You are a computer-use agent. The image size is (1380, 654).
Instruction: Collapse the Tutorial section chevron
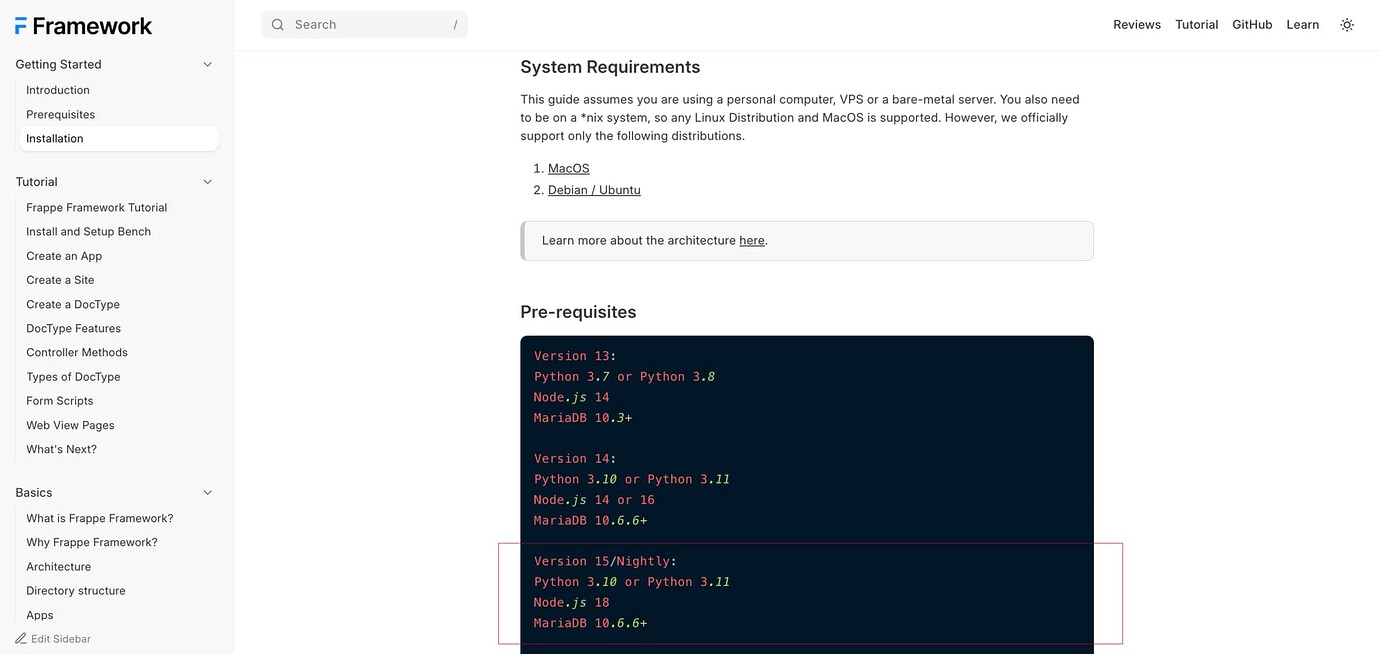pyautogui.click(x=207, y=181)
